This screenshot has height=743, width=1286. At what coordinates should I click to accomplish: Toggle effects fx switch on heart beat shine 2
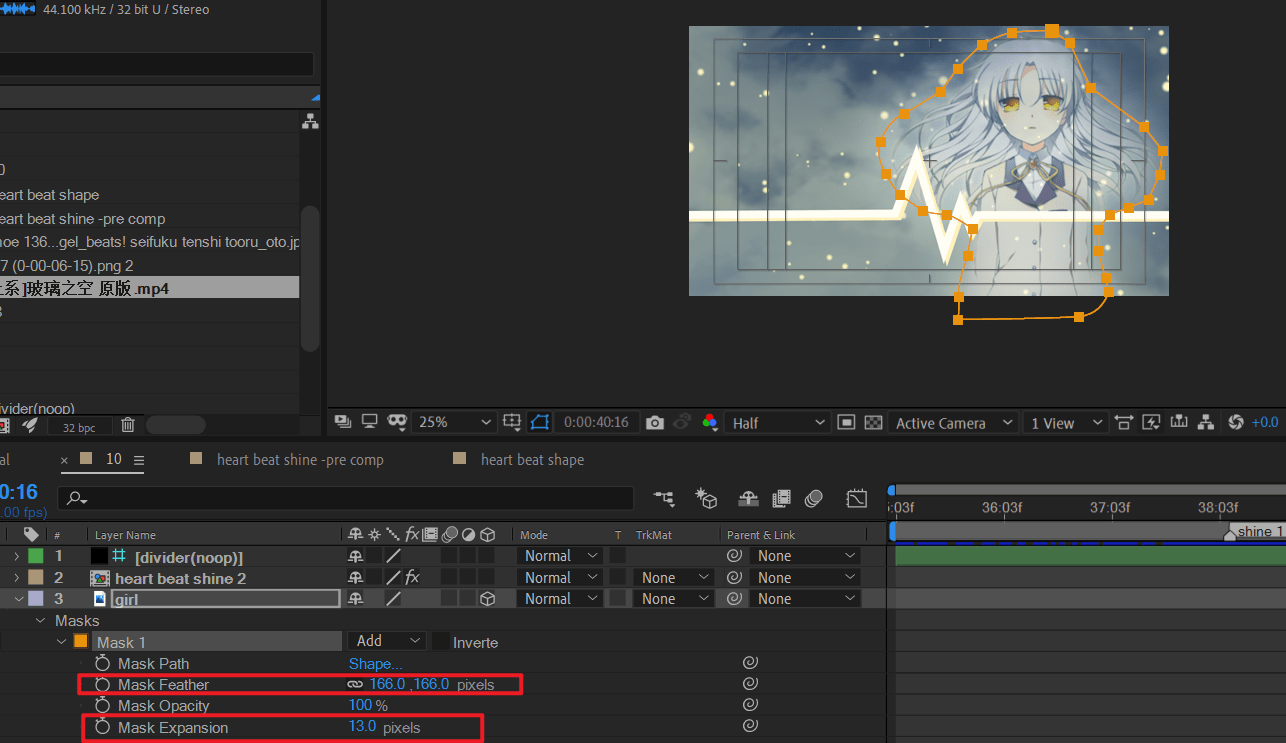(x=412, y=578)
